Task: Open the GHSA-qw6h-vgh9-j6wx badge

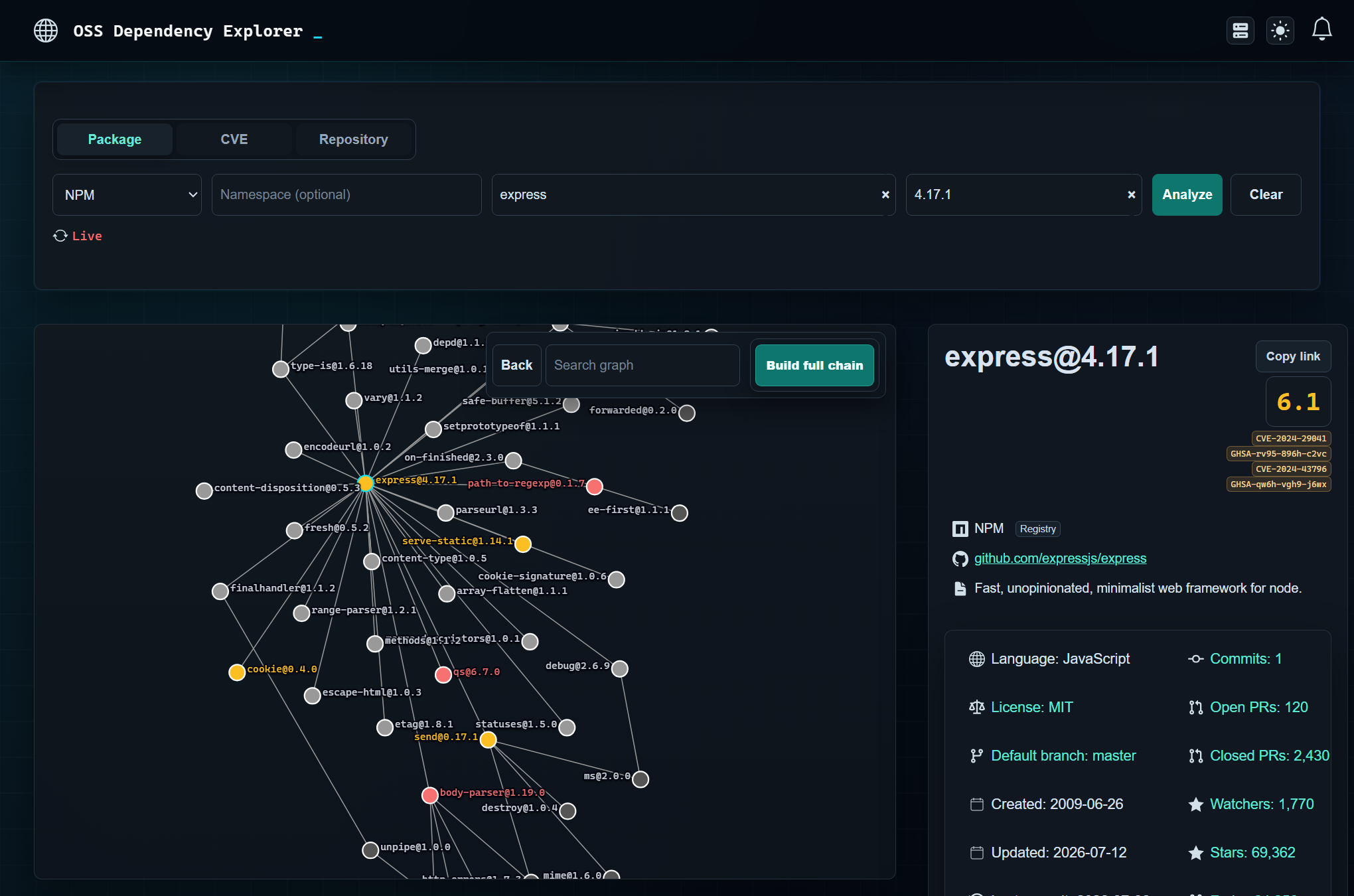Action: pos(1278,484)
